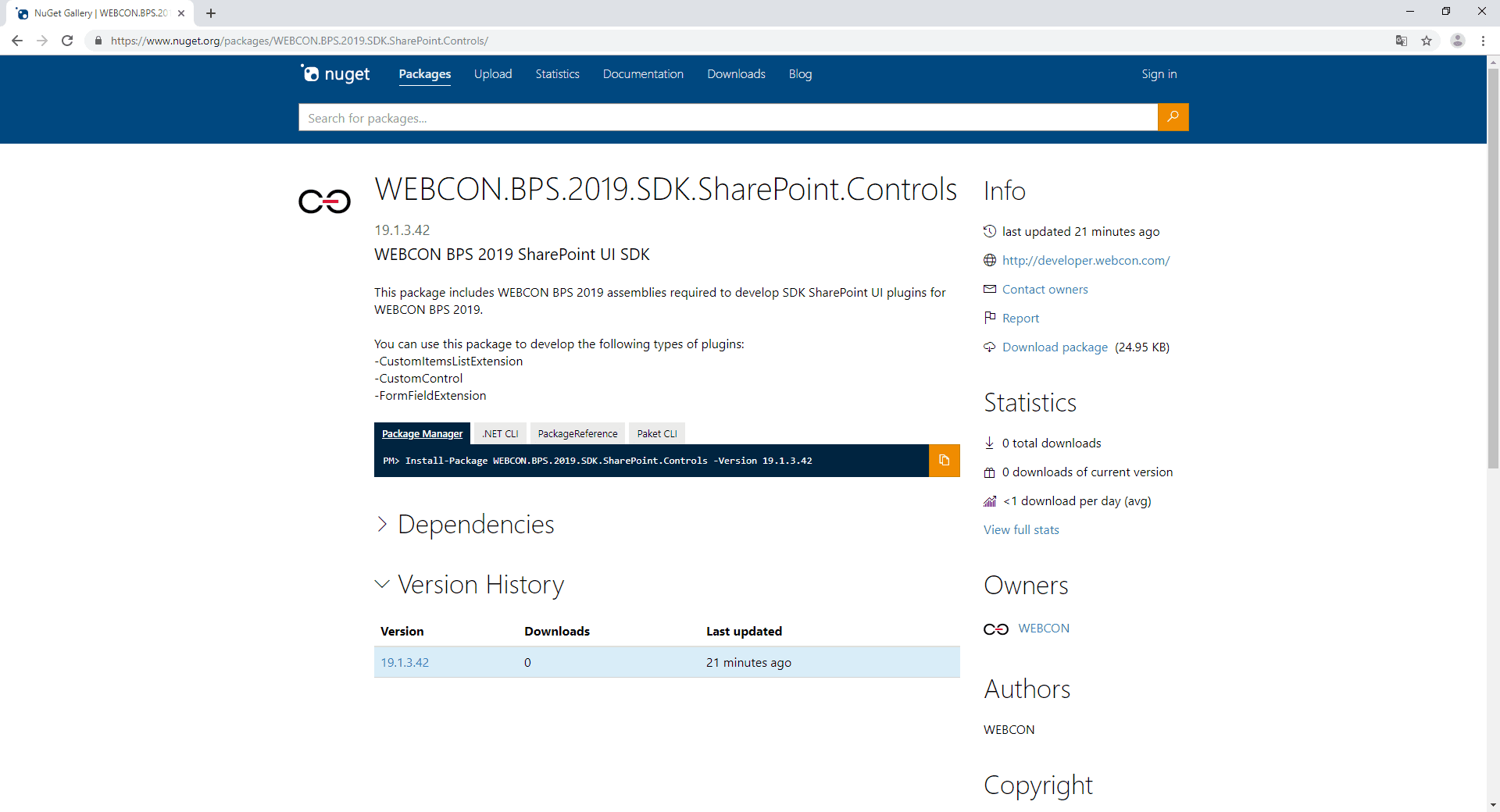This screenshot has height=812, width=1500.
Task: Click the orange search magnifier button
Action: click(1173, 117)
